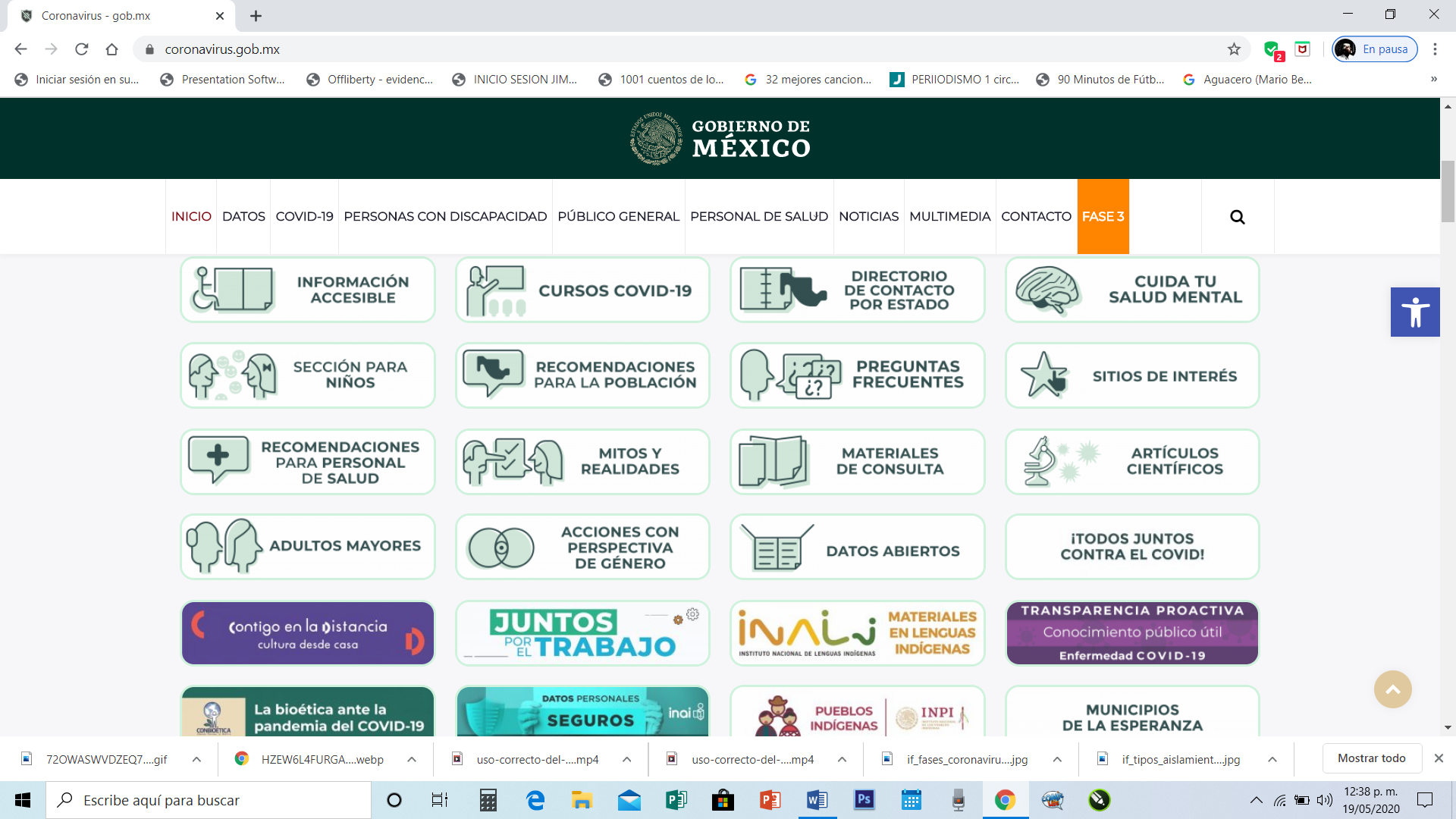The height and width of the screenshot is (819, 1456).
Task: Expand options for 72OWASWVDZEQ7 gif download
Action: (196, 759)
